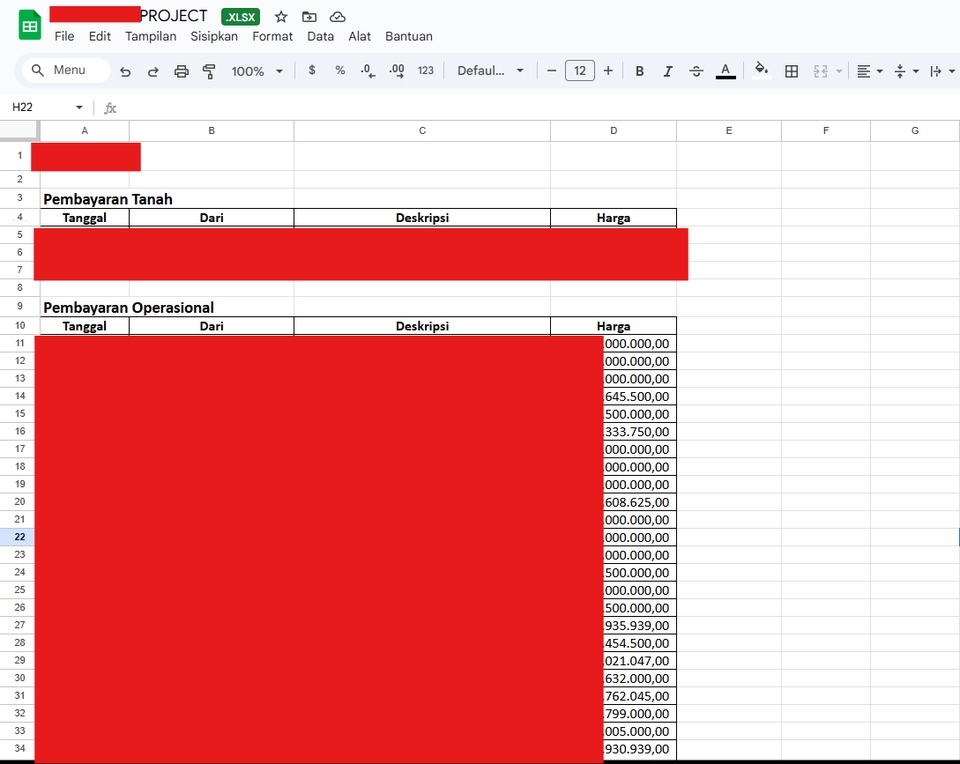Increase decimal places

point(397,71)
